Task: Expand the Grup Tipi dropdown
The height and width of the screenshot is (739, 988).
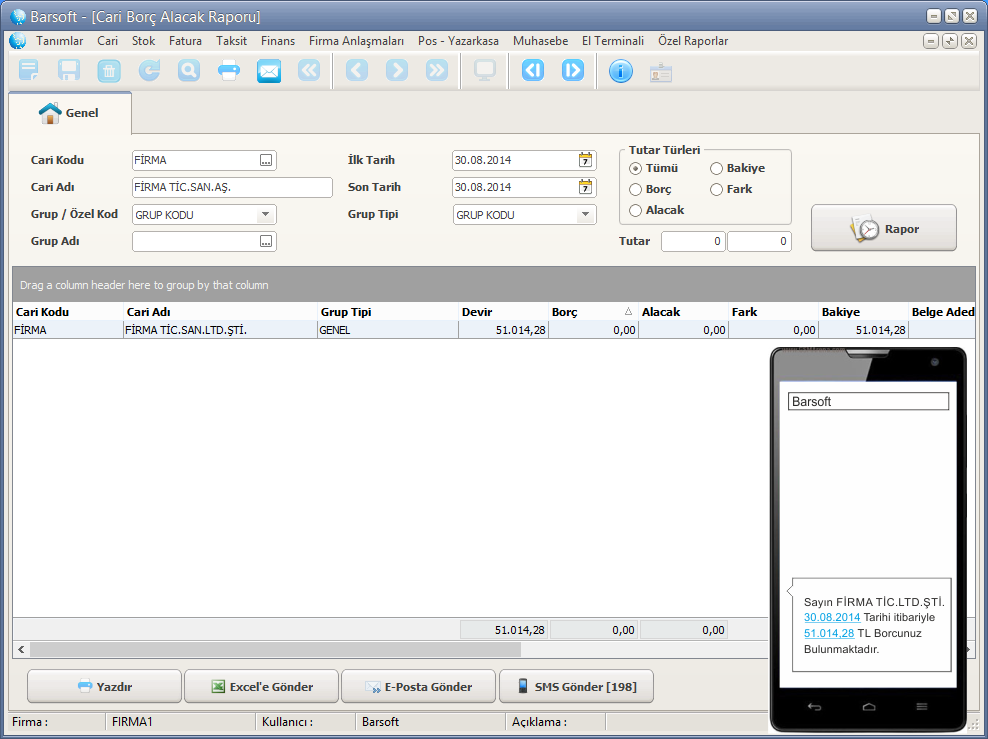Action: [585, 214]
